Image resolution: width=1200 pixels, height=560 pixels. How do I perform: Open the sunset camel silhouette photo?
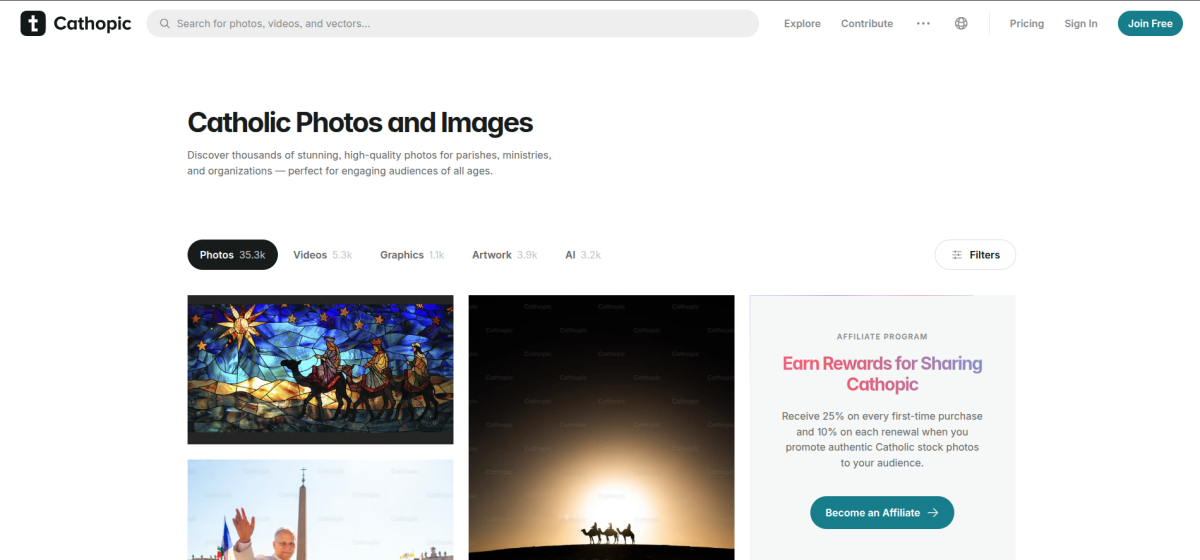point(601,427)
